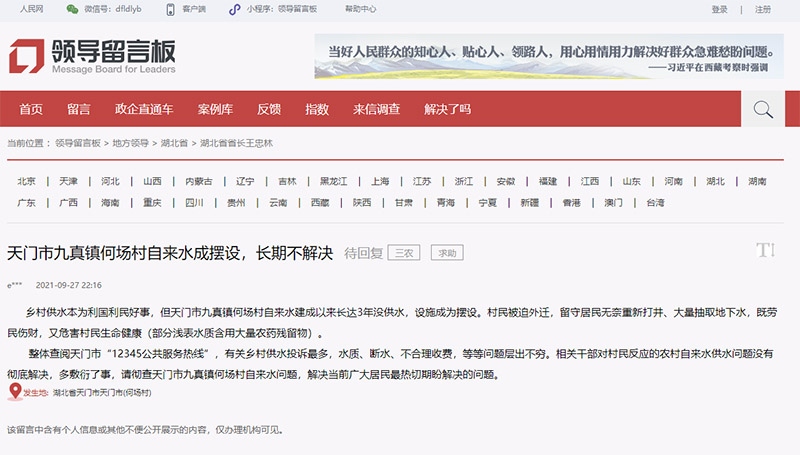Click the WeChat green icon
Image resolution: width=800 pixels, height=455 pixels.
coord(72,9)
